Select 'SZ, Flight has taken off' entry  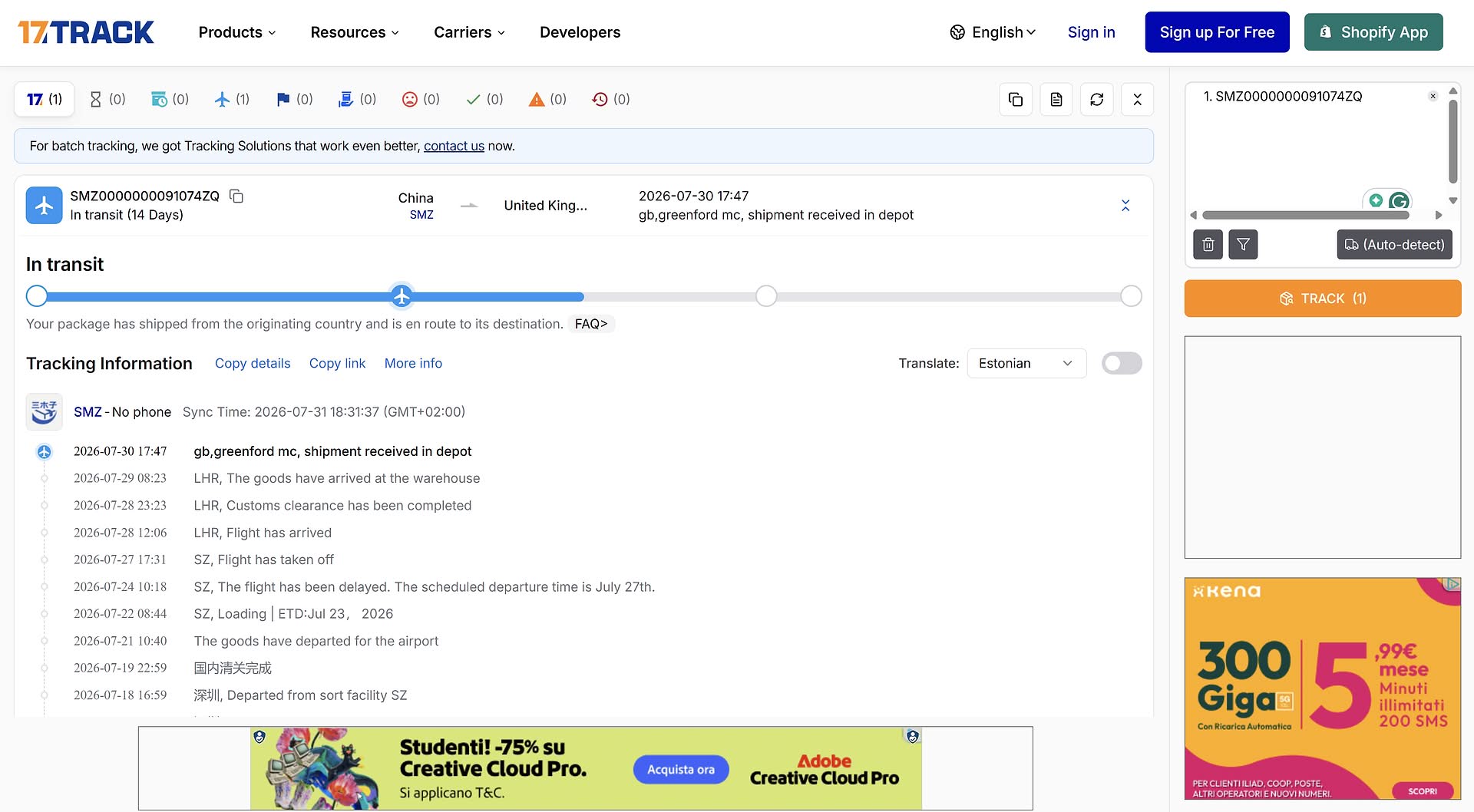pos(263,559)
